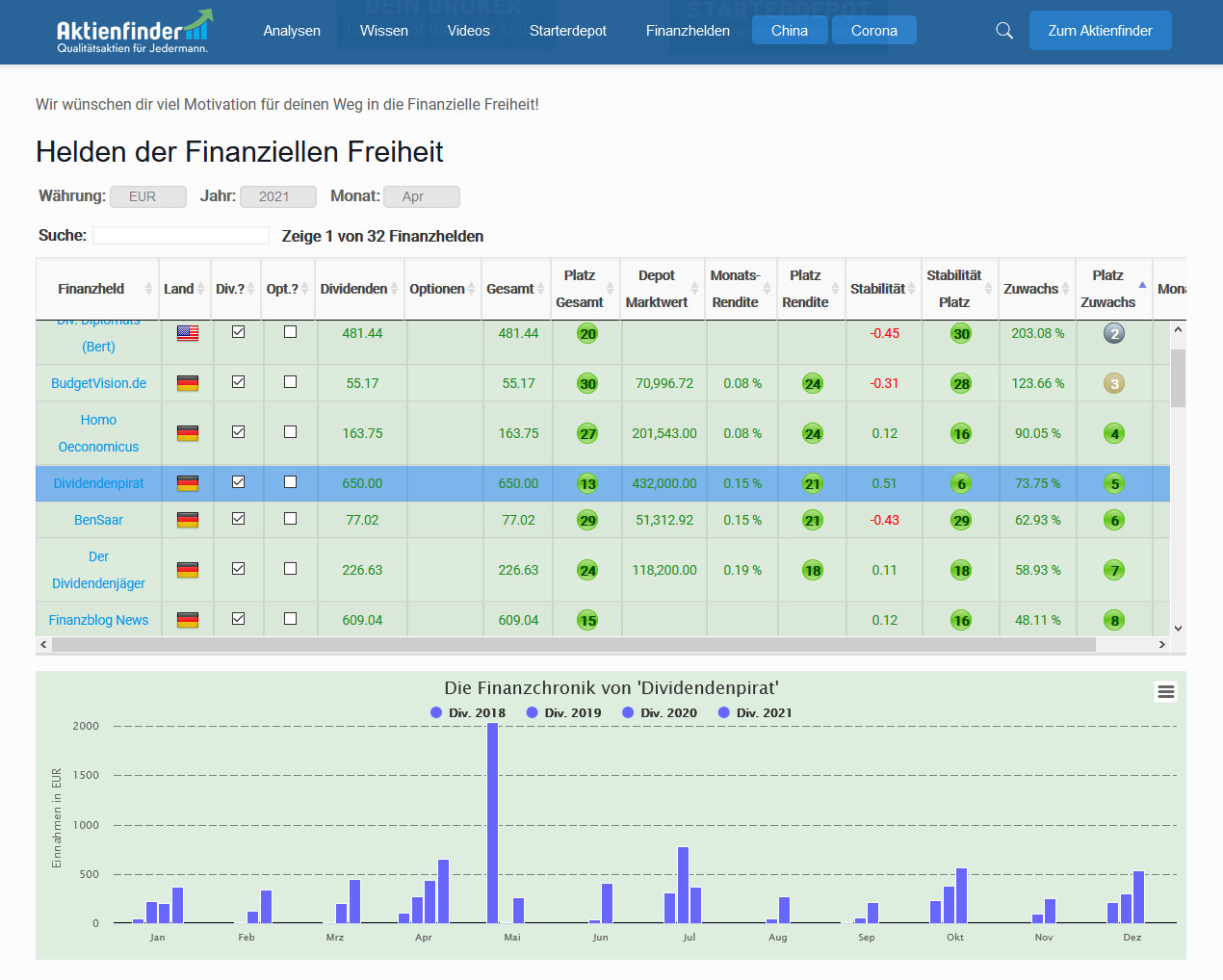
Task: Click silver Platz Zuwachs badge 2
Action: coord(1114,333)
